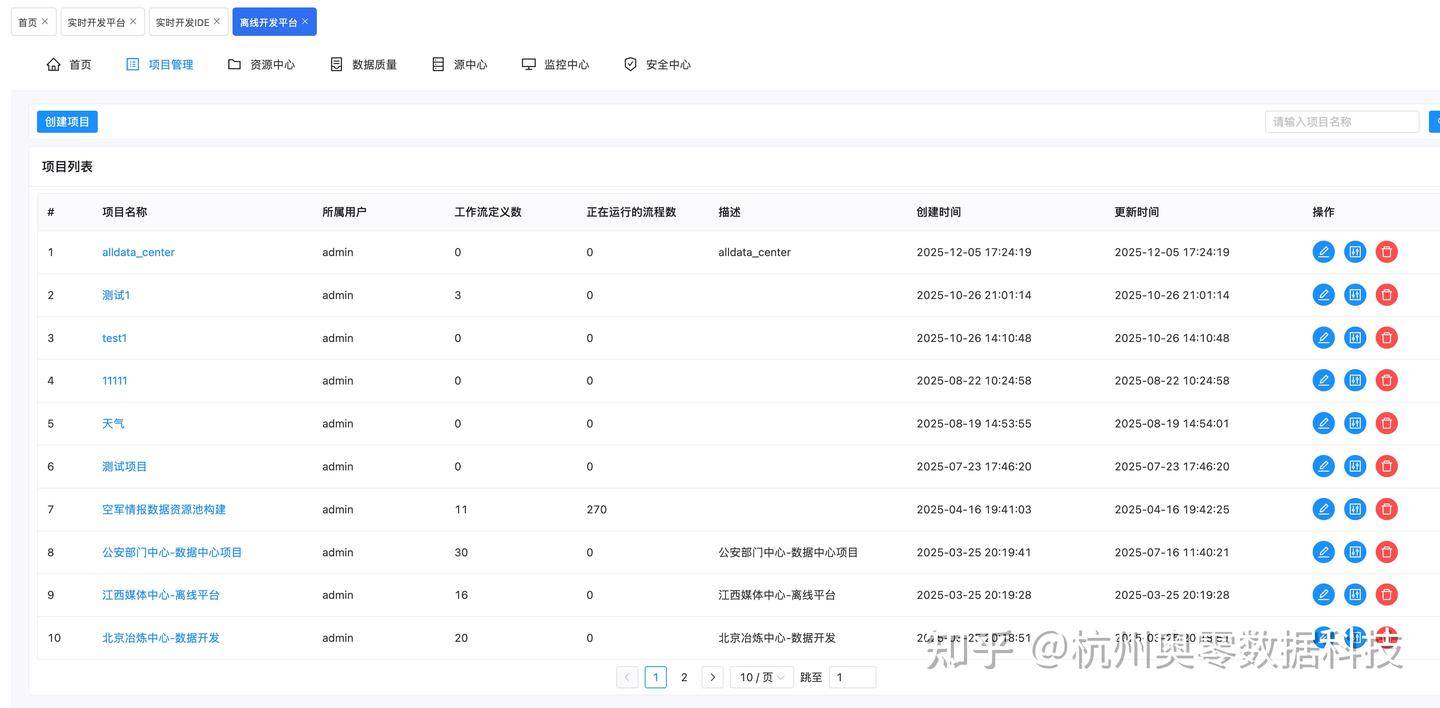Click the middle blue action icon for 公安部门中心 row

[1355, 552]
